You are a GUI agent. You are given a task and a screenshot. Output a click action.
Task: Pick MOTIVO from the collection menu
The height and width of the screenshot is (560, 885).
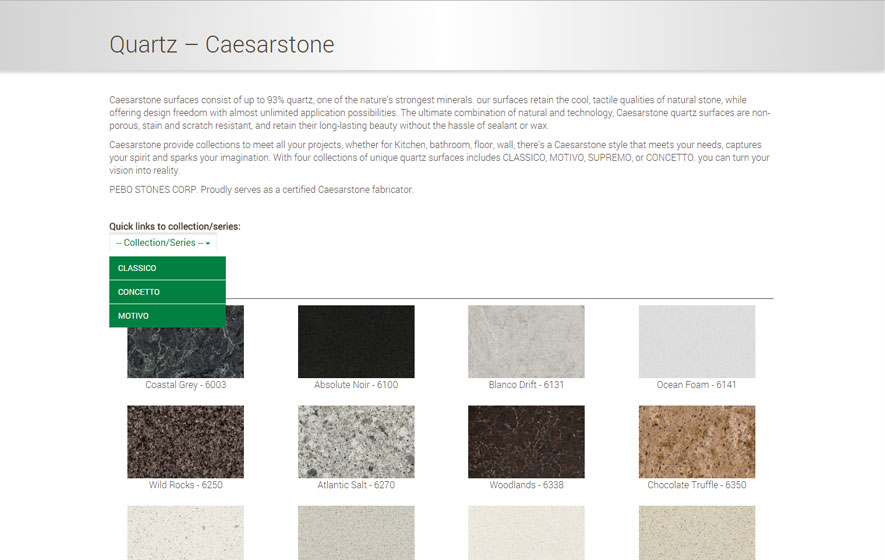coord(168,316)
